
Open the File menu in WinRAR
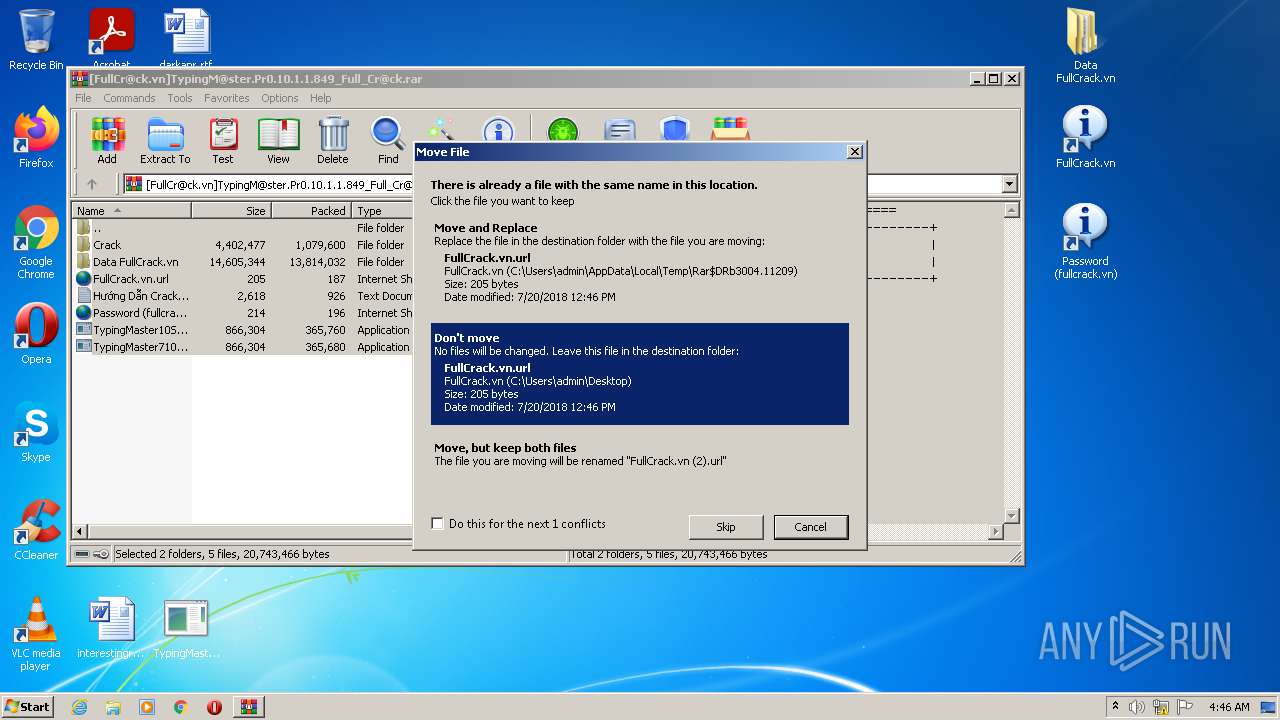(83, 98)
